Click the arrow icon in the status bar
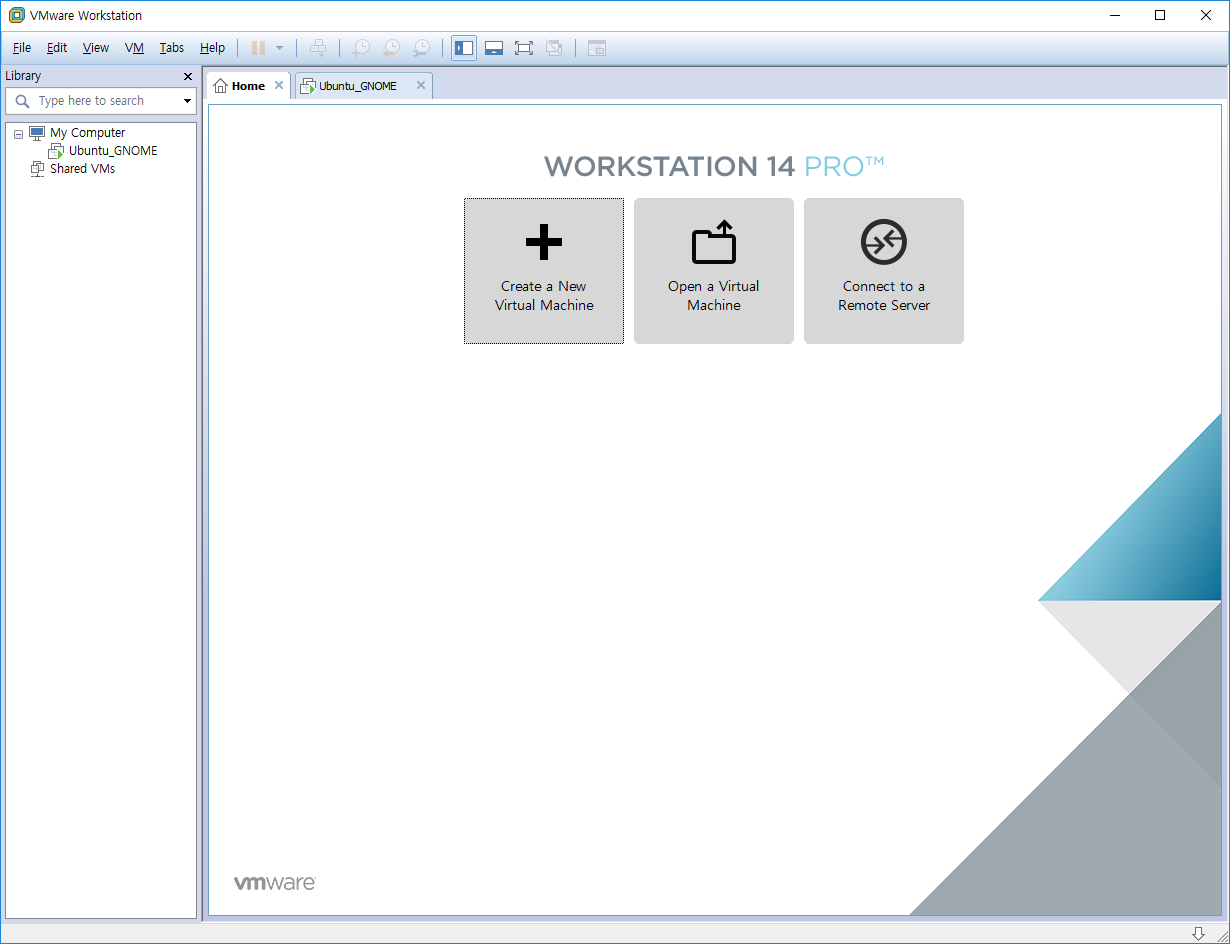This screenshot has width=1230, height=944. 1198,933
